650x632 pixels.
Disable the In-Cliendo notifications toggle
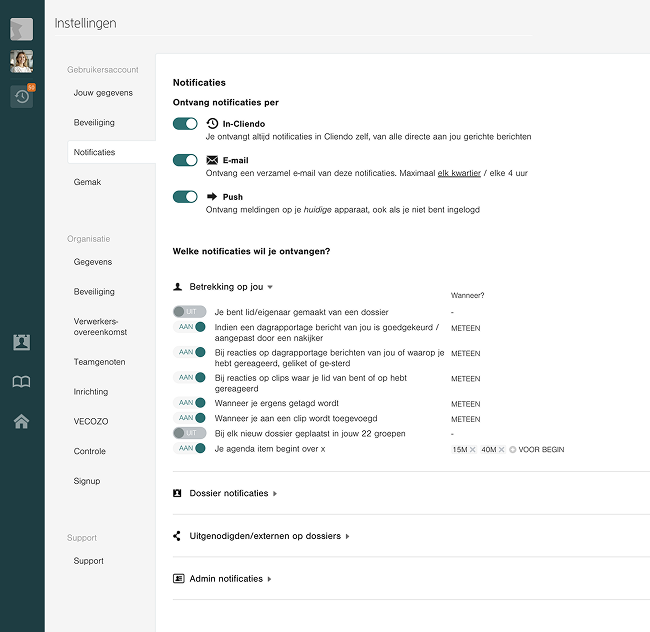(x=185, y=124)
